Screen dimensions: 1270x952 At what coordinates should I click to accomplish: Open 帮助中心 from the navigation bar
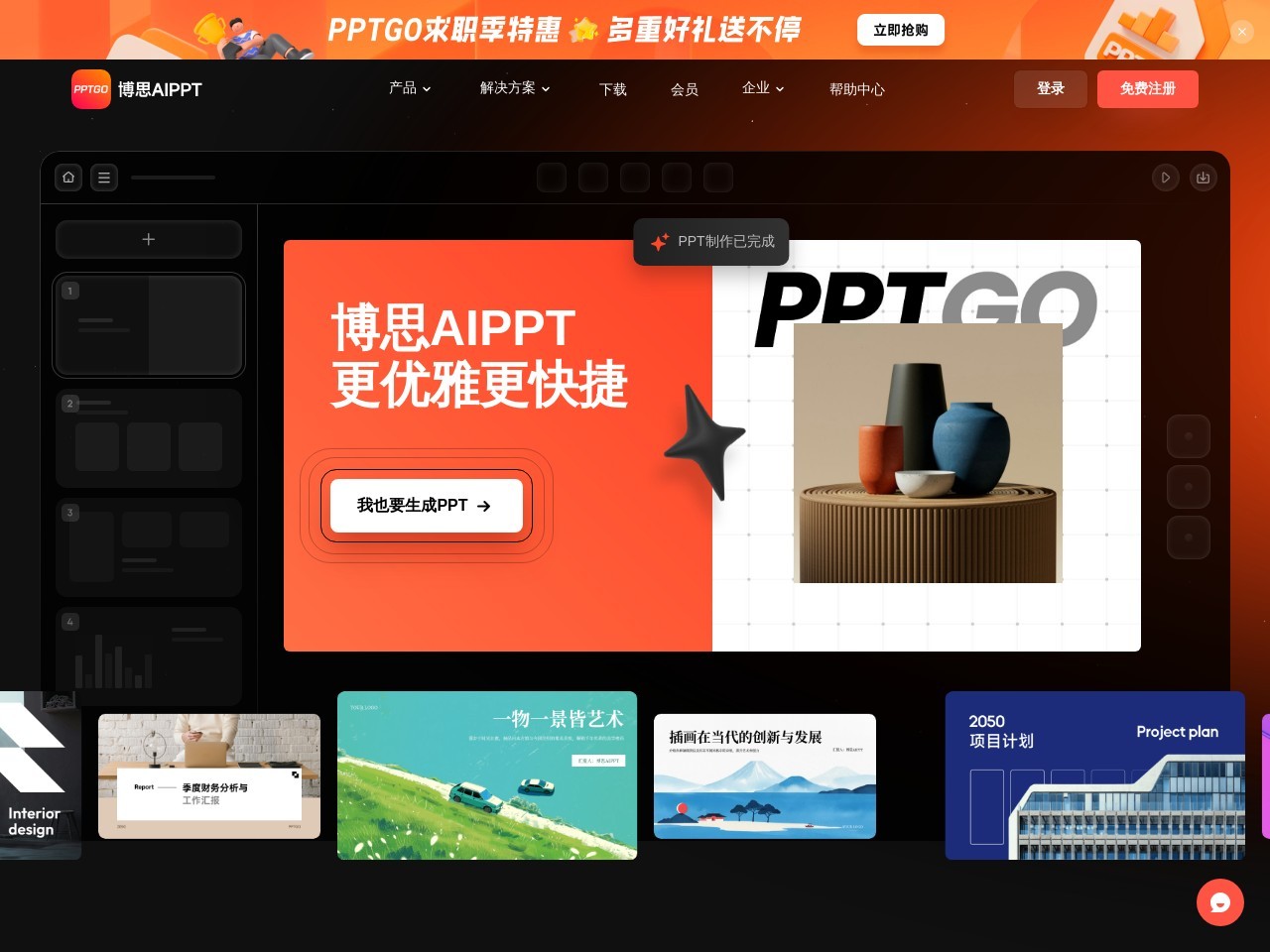click(857, 89)
